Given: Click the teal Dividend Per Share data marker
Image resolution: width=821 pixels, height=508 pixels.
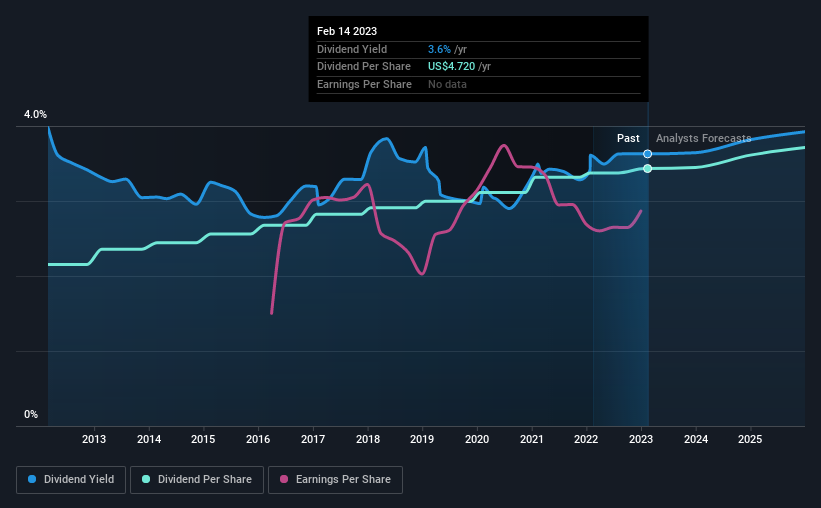Looking at the screenshot, I should point(648,169).
